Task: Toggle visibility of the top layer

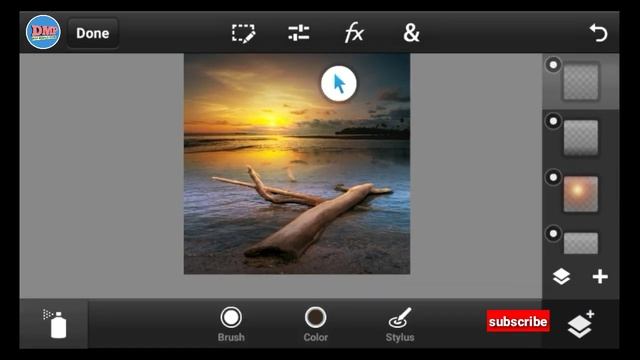Action: pyautogui.click(x=553, y=65)
